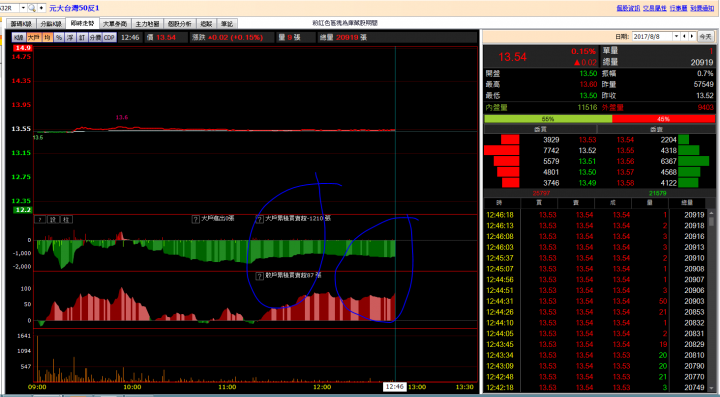
Task: Open the 交易屬性 link
Action: pos(655,8)
